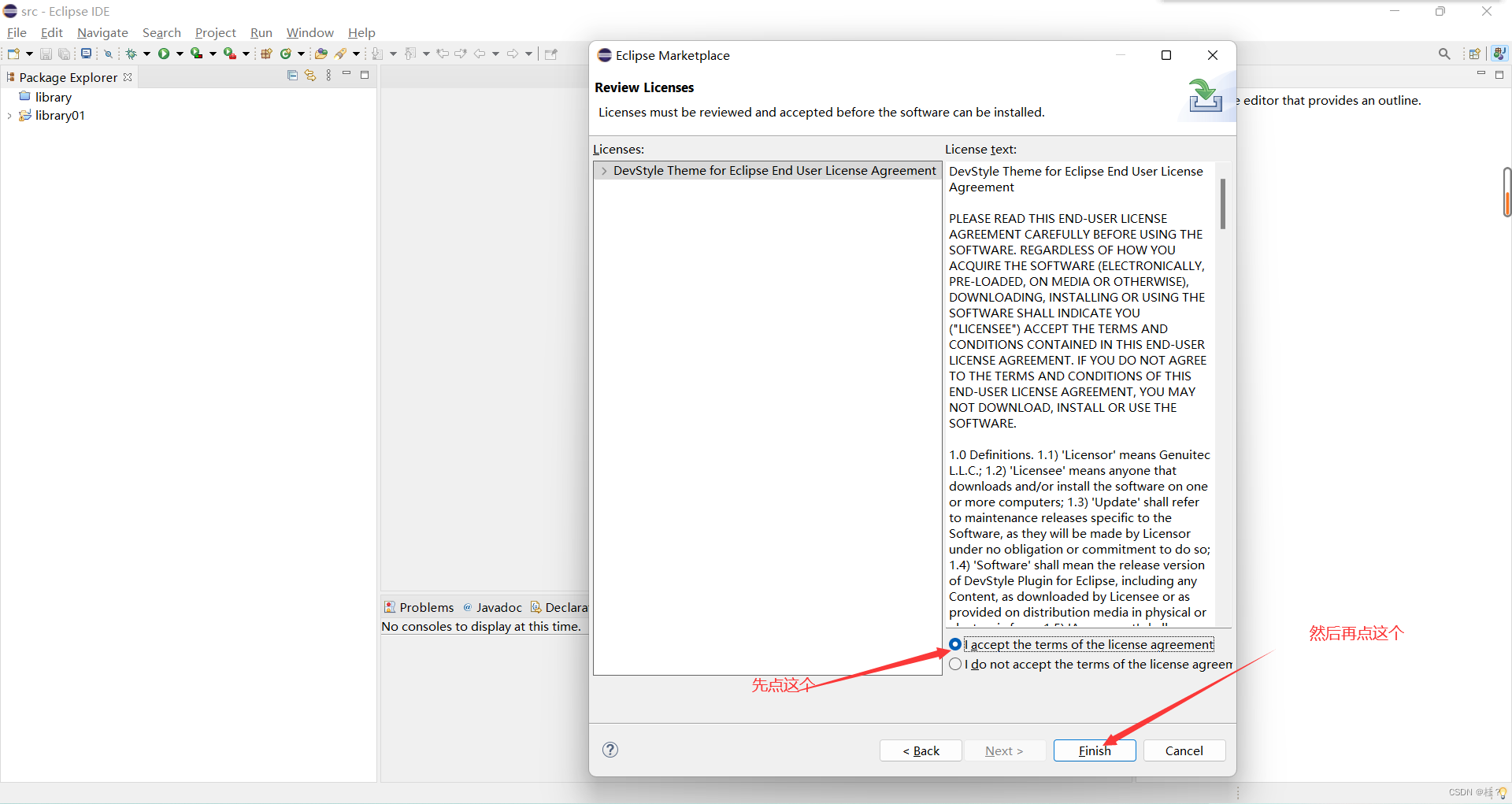This screenshot has height=804, width=1512.
Task: Click the Open Type folder icon
Action: pos(321,54)
